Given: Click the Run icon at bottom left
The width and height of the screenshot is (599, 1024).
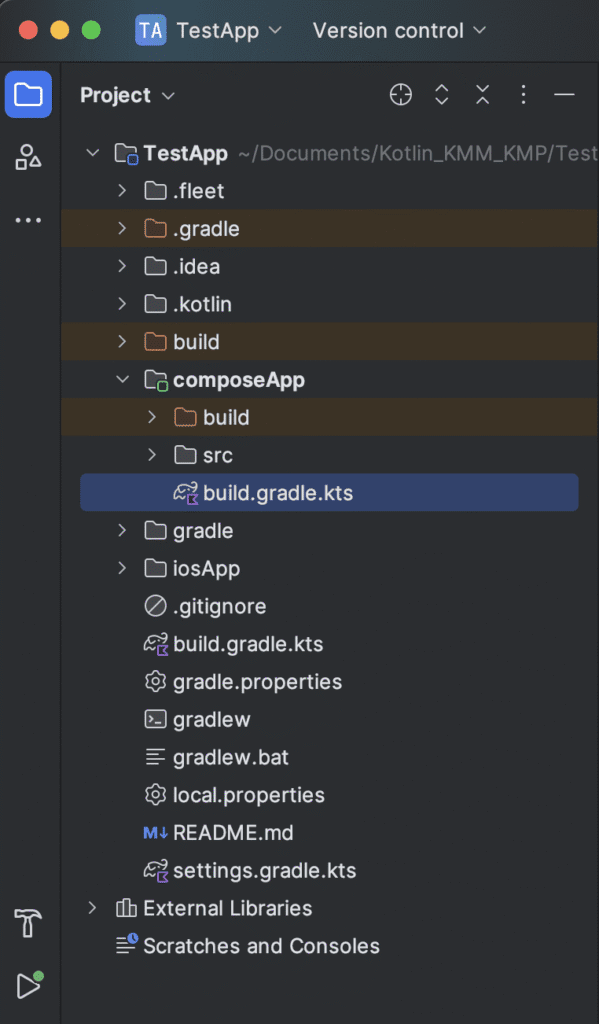Looking at the screenshot, I should point(28,986).
